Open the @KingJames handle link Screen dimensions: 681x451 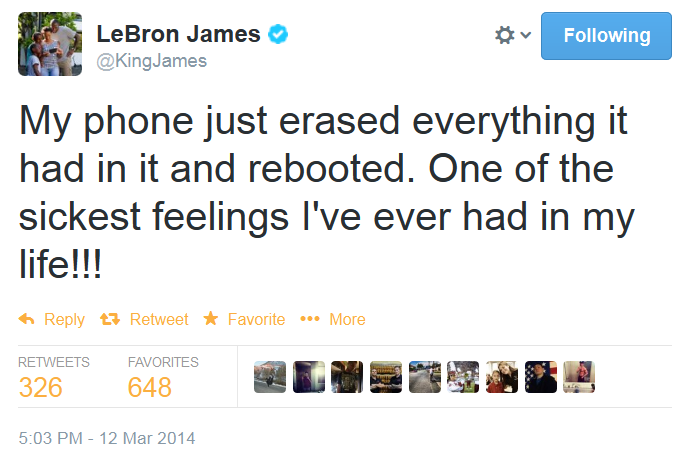coord(152,61)
